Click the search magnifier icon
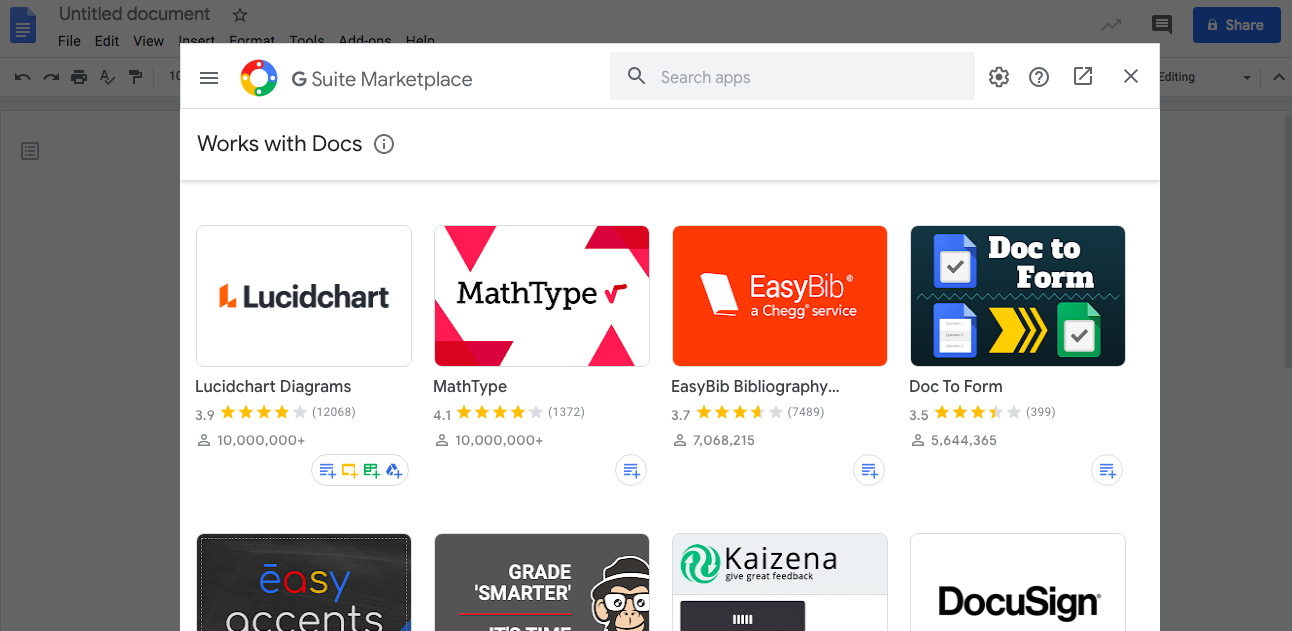This screenshot has width=1292, height=631. (636, 77)
